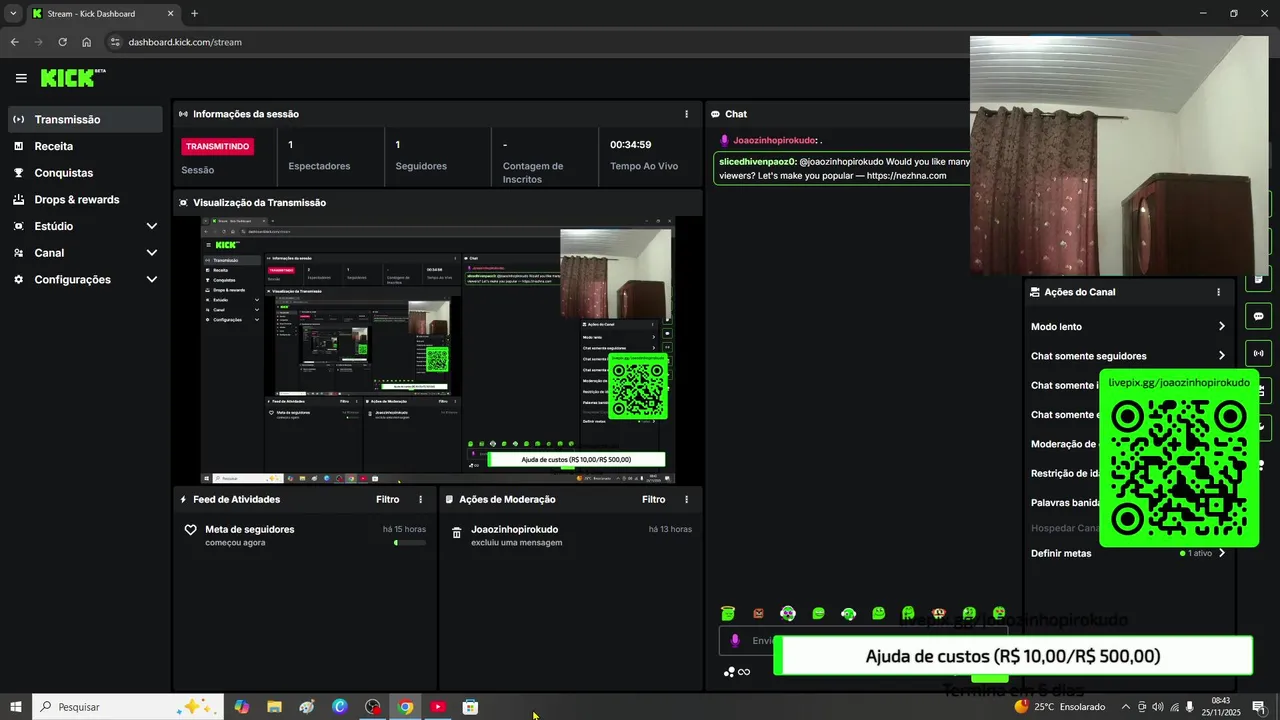Open Chat somente seguidores setting
Screen dimensions: 1280x720
click(1128, 356)
